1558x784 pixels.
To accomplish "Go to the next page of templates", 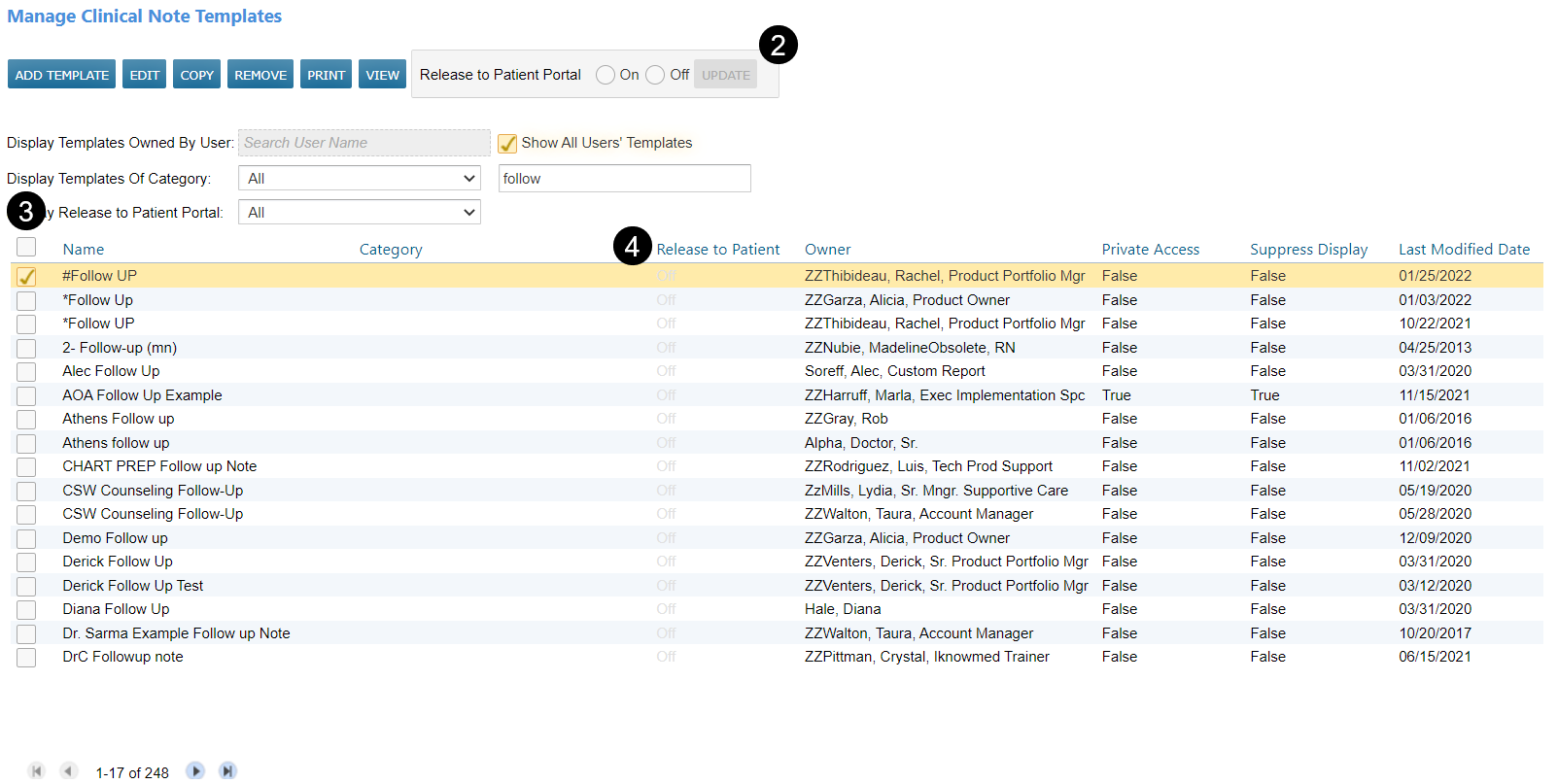I will [x=195, y=770].
